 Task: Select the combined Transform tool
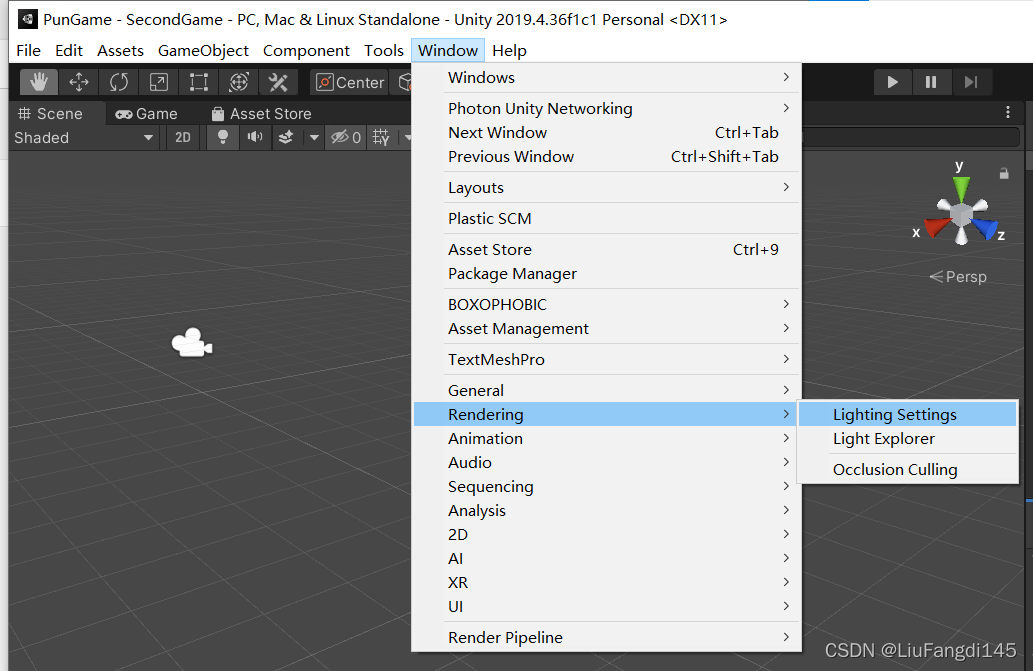point(238,82)
